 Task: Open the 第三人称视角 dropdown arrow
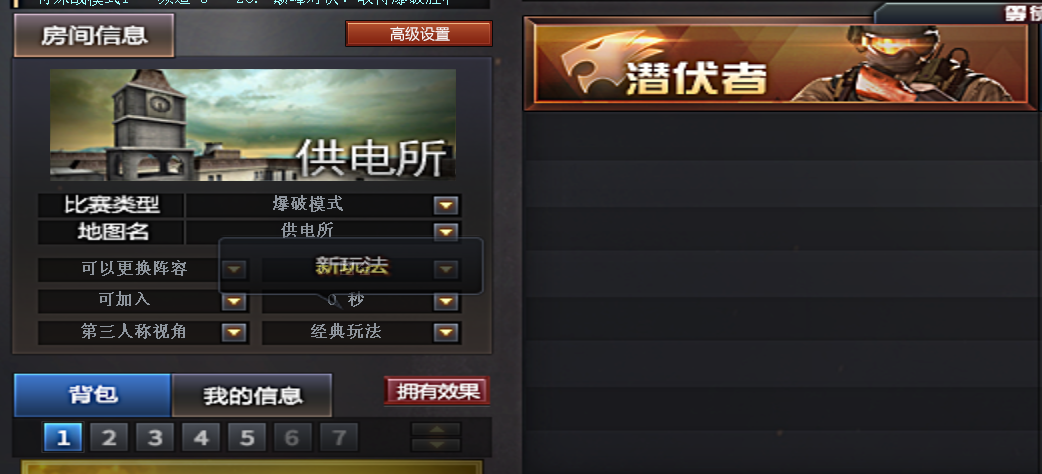(234, 332)
